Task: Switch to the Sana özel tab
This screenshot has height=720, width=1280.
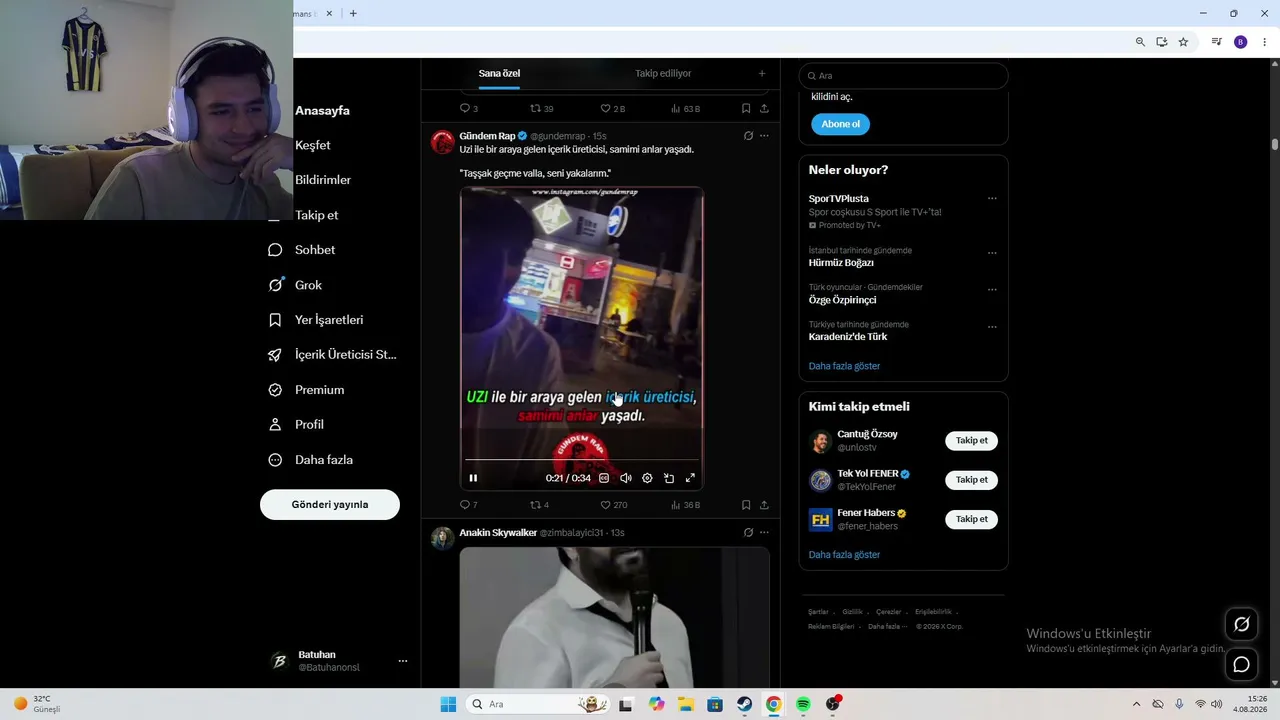Action: click(499, 73)
